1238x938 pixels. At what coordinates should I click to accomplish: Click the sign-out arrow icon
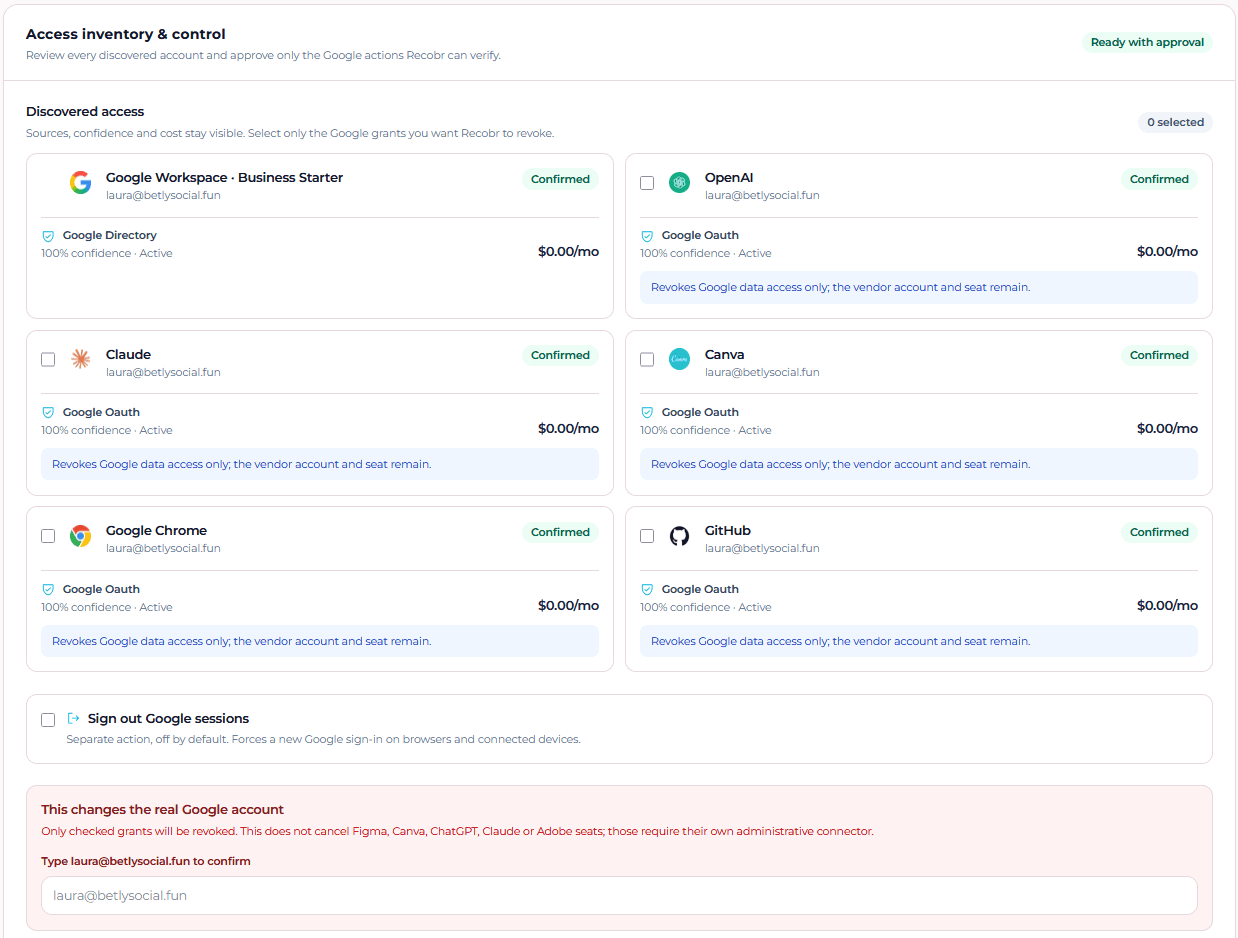(73, 718)
